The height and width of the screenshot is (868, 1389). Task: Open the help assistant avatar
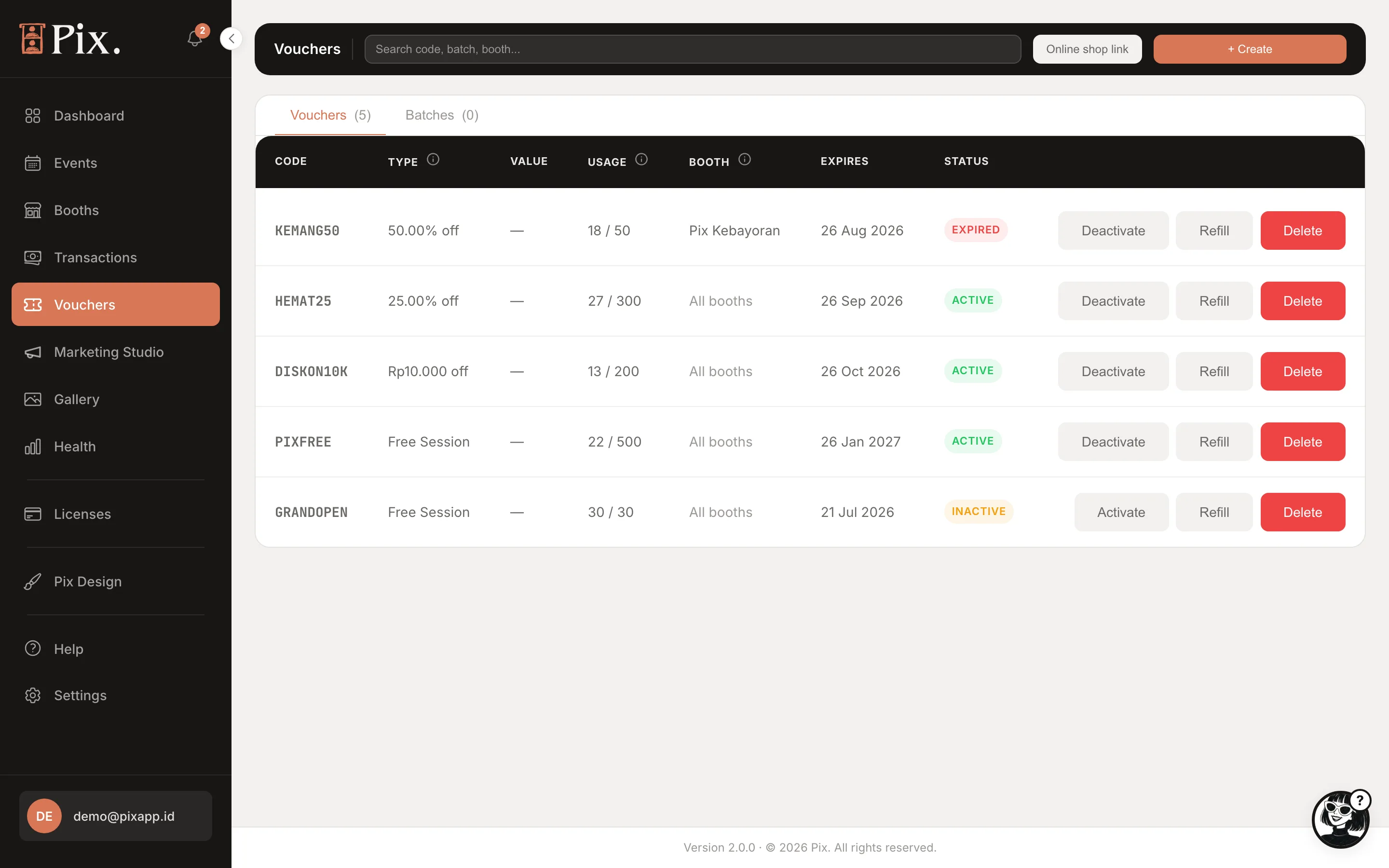(1341, 819)
